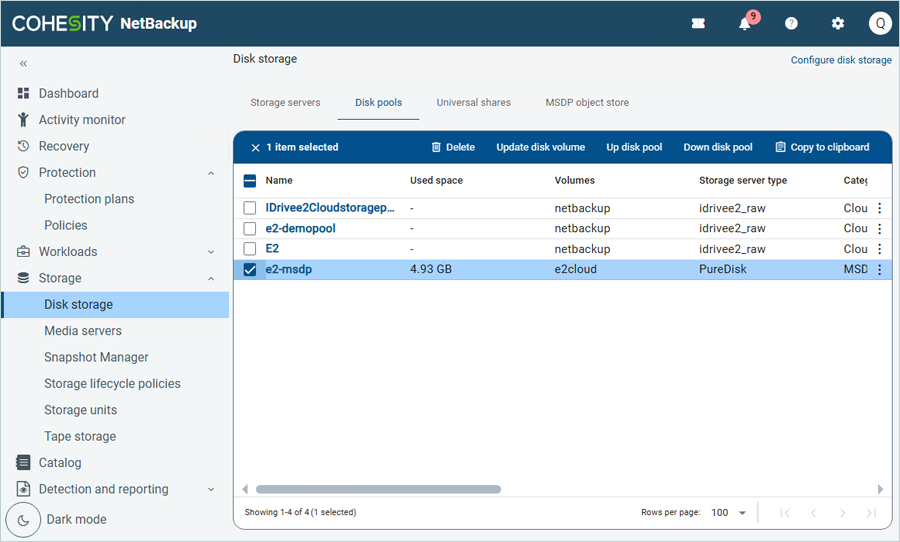
Task: Toggle the Dark mode moon icon
Action: (x=24, y=520)
